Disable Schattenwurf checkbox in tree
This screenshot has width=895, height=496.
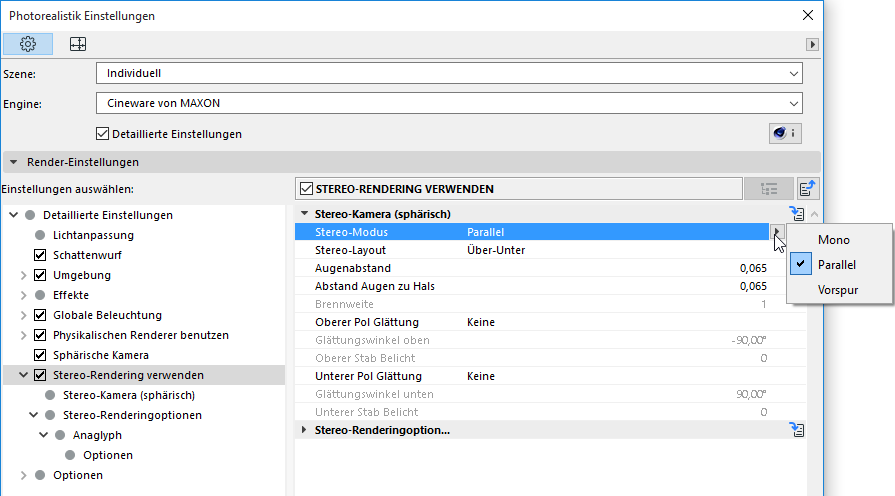click(41, 255)
